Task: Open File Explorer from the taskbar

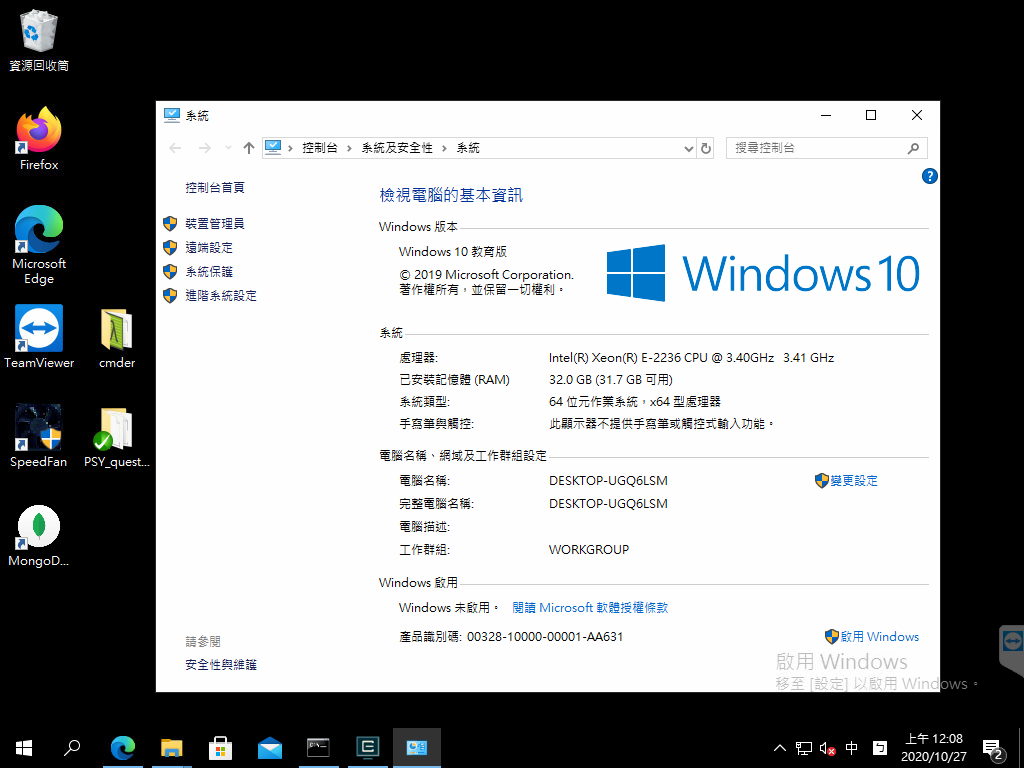Action: pyautogui.click(x=171, y=748)
